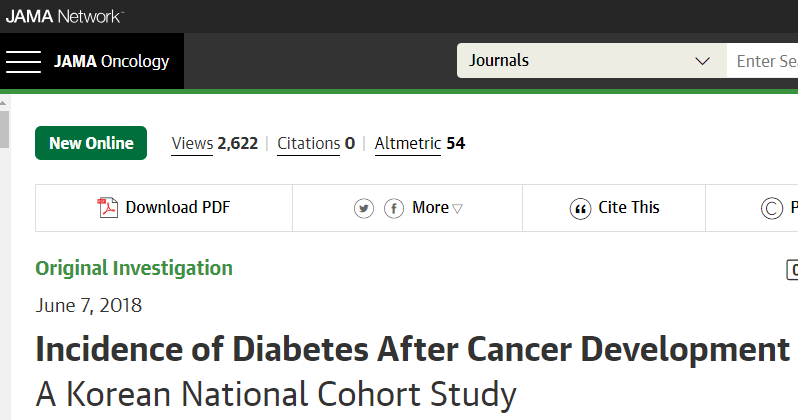Viewport: 798px width, 420px height.
Task: Click the New Online badge
Action: 91,143
